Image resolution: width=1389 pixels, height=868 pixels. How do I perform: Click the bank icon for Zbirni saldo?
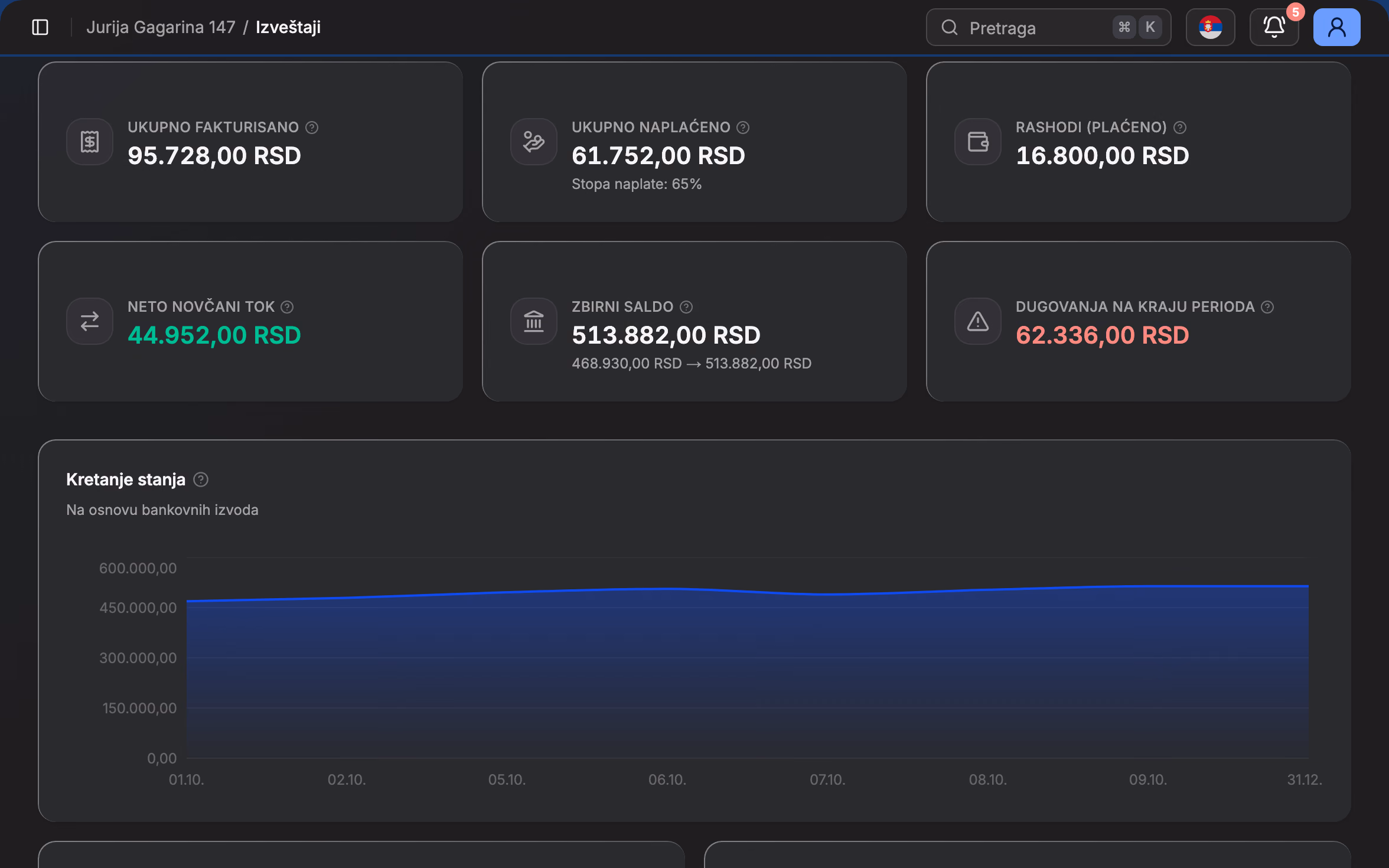(534, 321)
